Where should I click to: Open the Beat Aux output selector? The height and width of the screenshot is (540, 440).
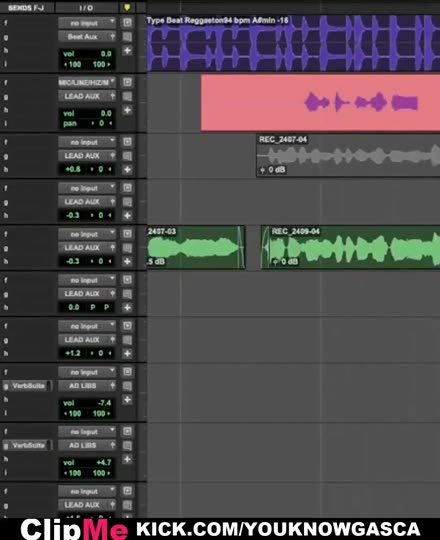pyautogui.click(x=87, y=37)
